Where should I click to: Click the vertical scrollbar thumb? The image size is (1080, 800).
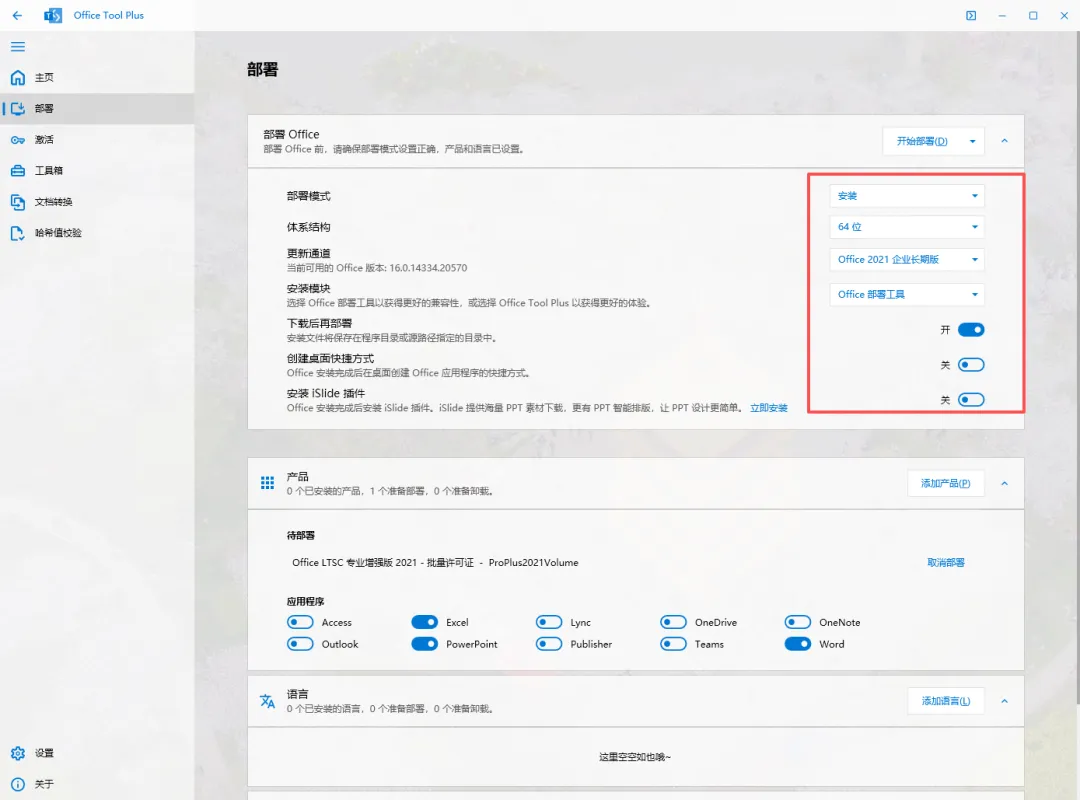[x=1076, y=367]
